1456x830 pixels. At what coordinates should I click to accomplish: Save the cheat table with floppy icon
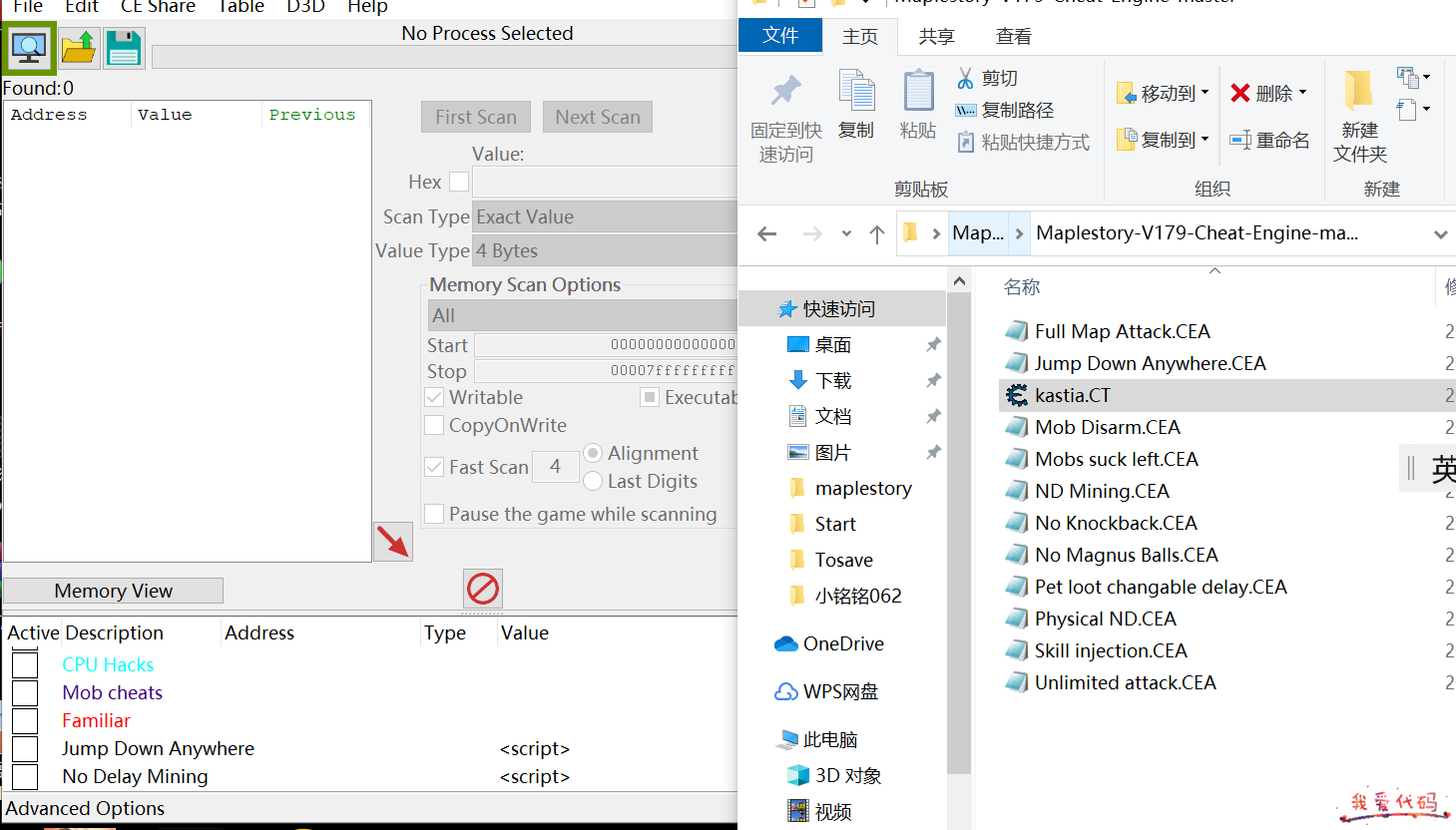pos(124,48)
